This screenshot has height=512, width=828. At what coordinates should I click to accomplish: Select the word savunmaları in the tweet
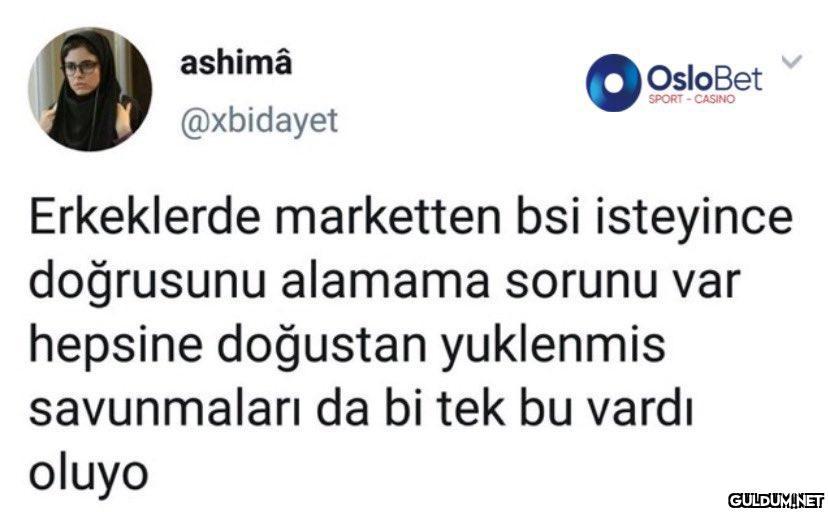[x=165, y=409]
